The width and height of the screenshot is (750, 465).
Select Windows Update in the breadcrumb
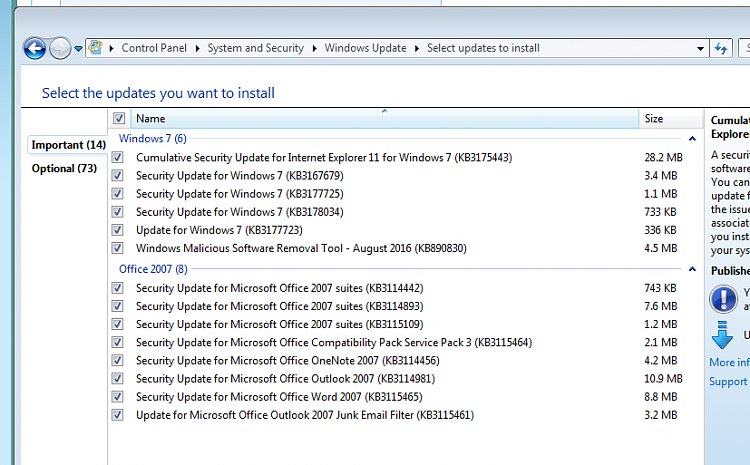[365, 48]
